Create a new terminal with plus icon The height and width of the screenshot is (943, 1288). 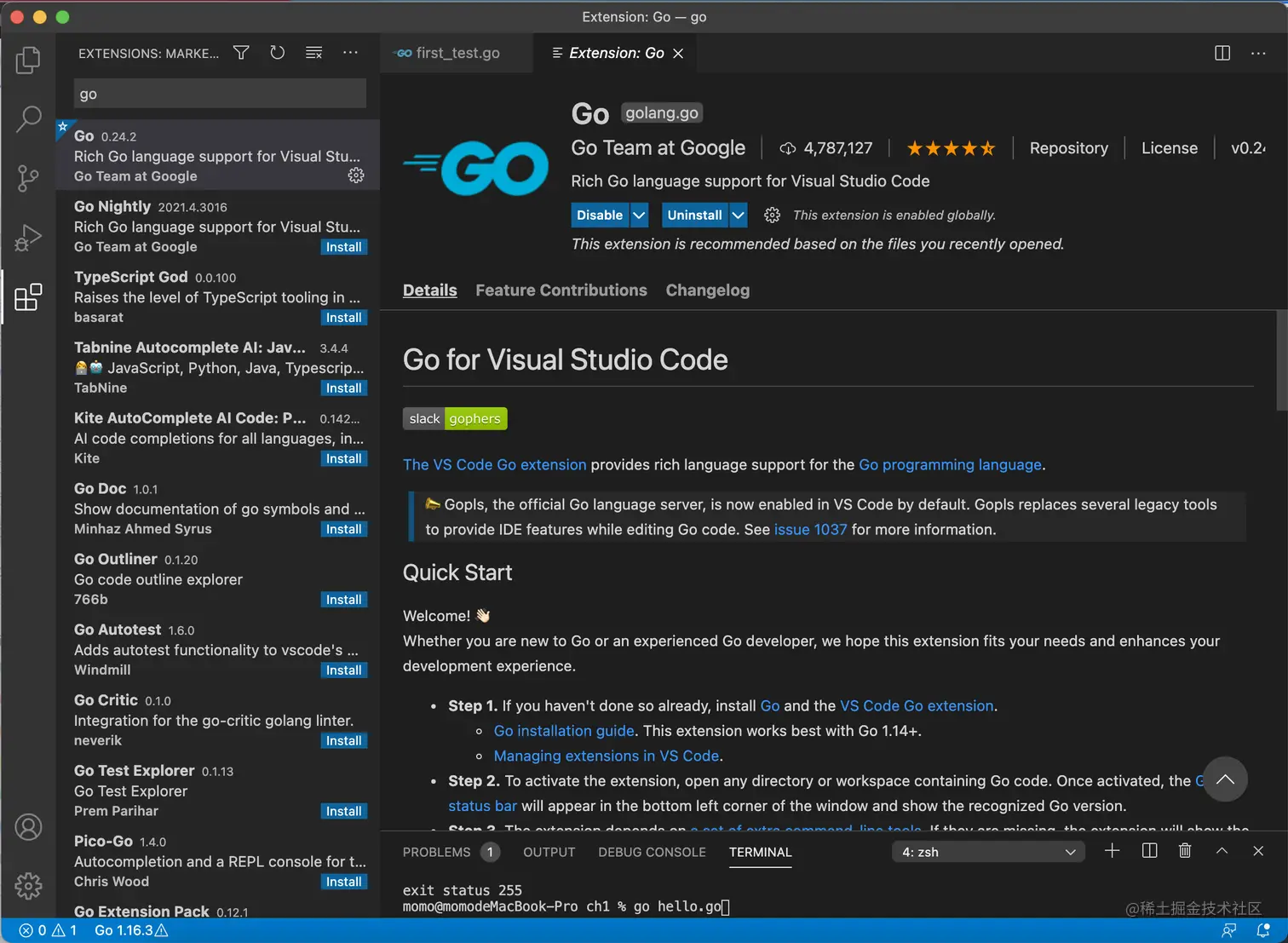coord(1112,850)
